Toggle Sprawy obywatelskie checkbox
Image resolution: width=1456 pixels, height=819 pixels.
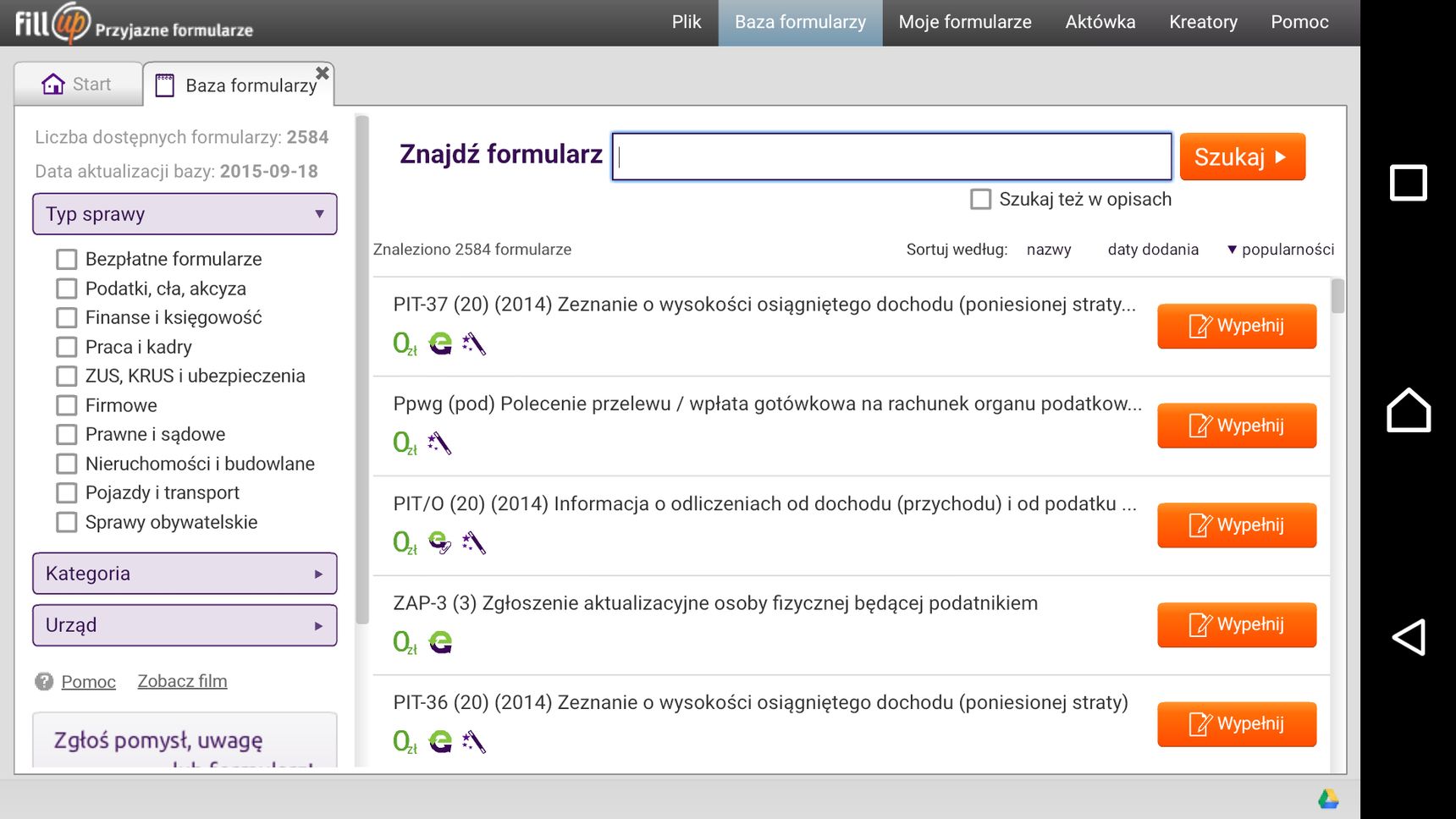pyautogui.click(x=66, y=522)
